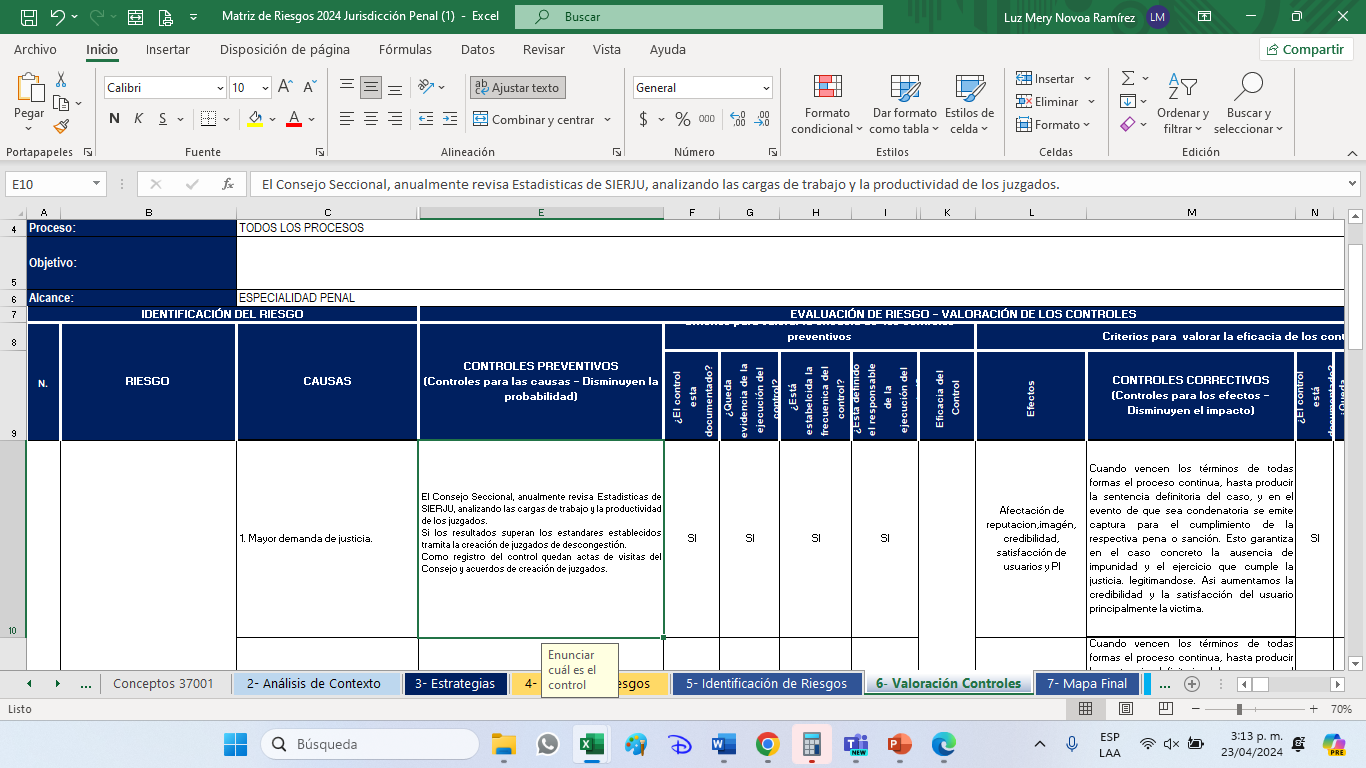1366x768 pixels.
Task: Open Formato cells dropdown
Action: tap(1055, 124)
